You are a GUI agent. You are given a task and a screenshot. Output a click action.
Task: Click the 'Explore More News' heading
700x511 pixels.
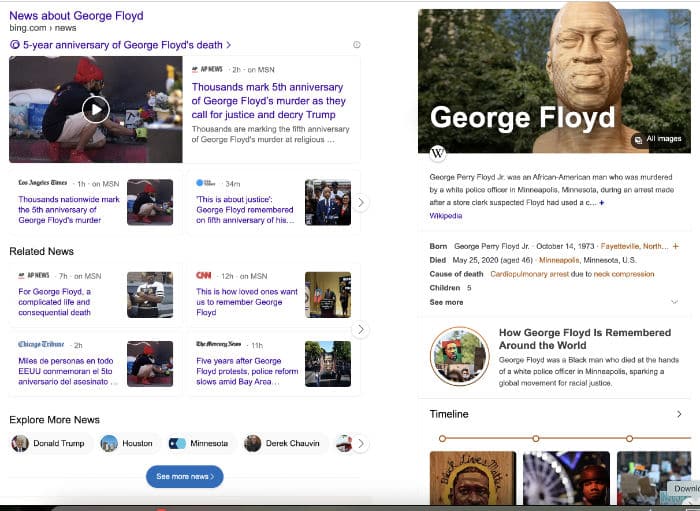[x=54, y=420]
